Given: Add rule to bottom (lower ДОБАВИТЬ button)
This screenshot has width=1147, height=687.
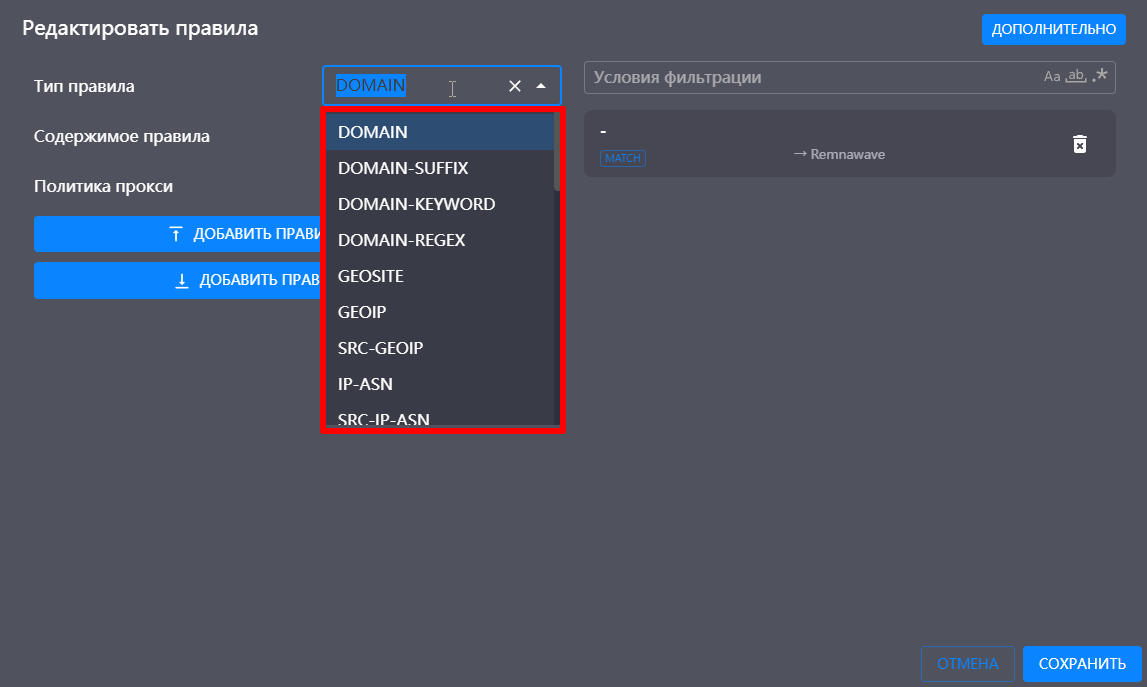Looking at the screenshot, I should pyautogui.click(x=178, y=280).
